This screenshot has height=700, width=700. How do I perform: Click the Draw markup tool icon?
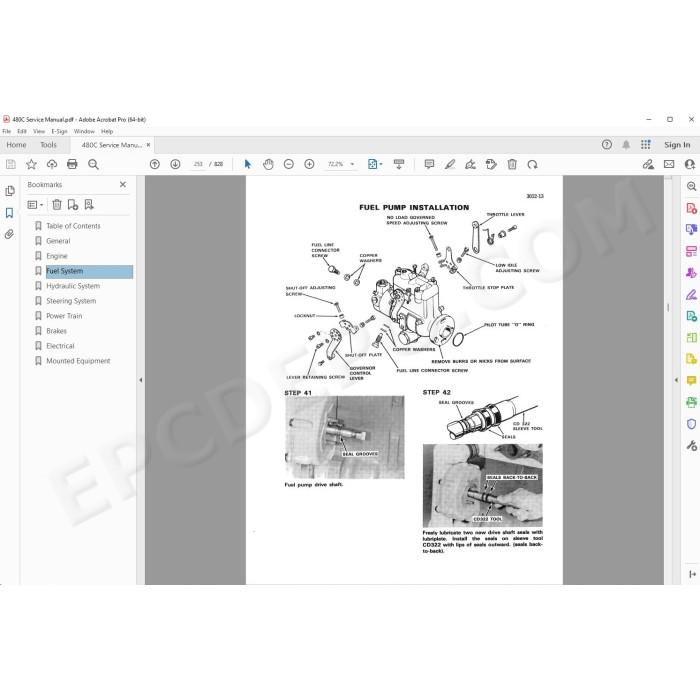[470, 164]
